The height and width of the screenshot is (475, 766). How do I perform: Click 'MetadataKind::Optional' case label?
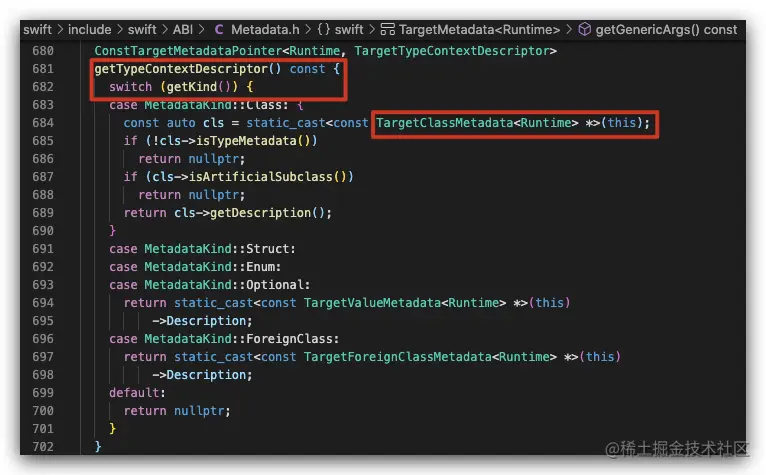224,285
